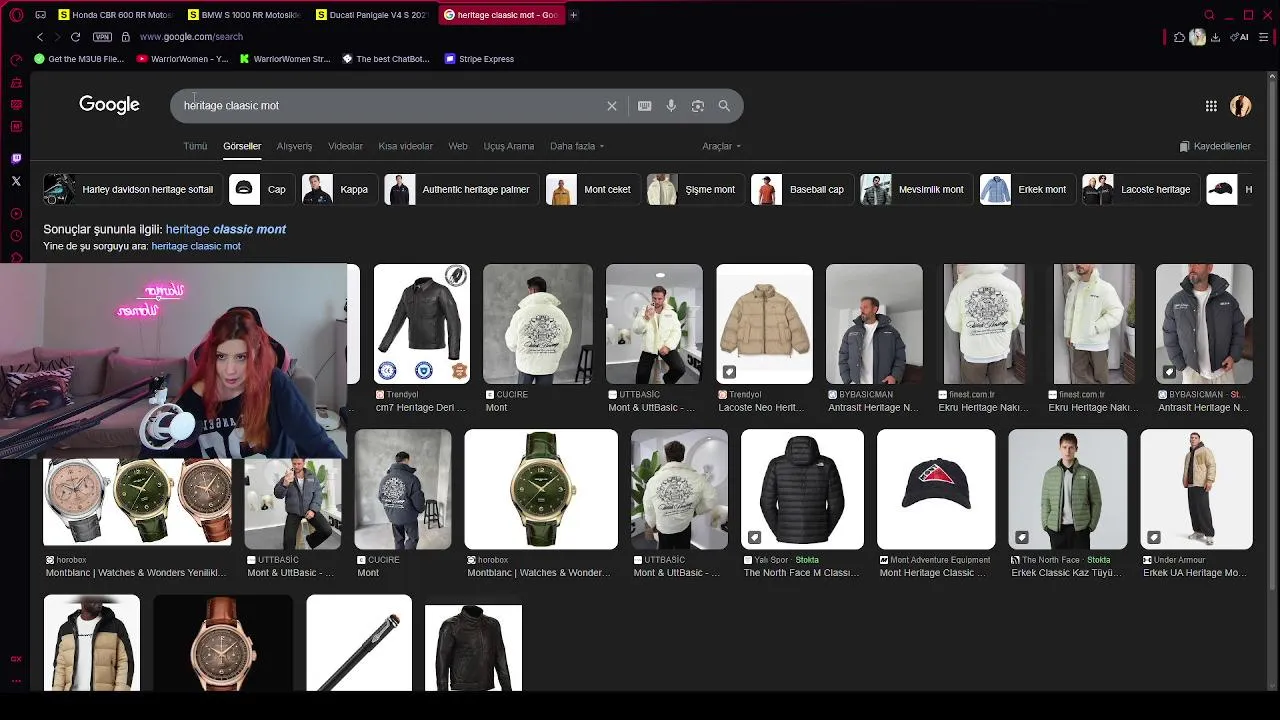
Task: Open the browser downloads panel
Action: (1215, 37)
